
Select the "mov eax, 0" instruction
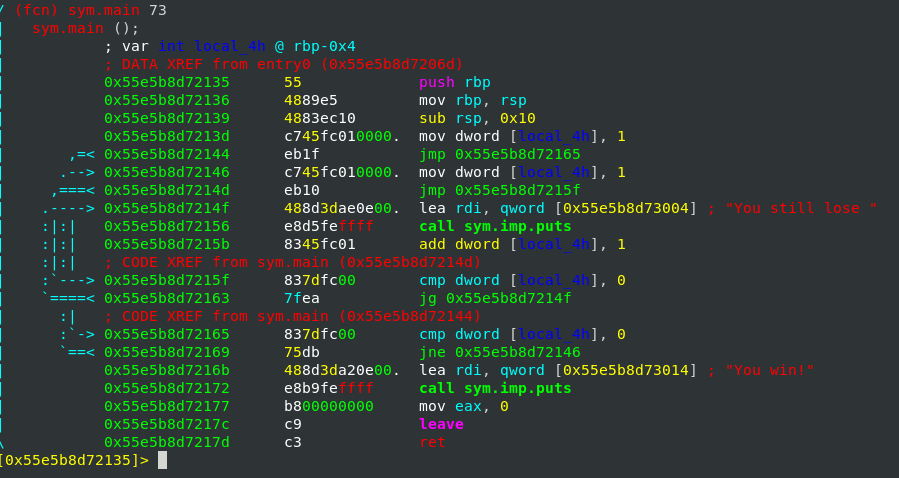[464, 406]
